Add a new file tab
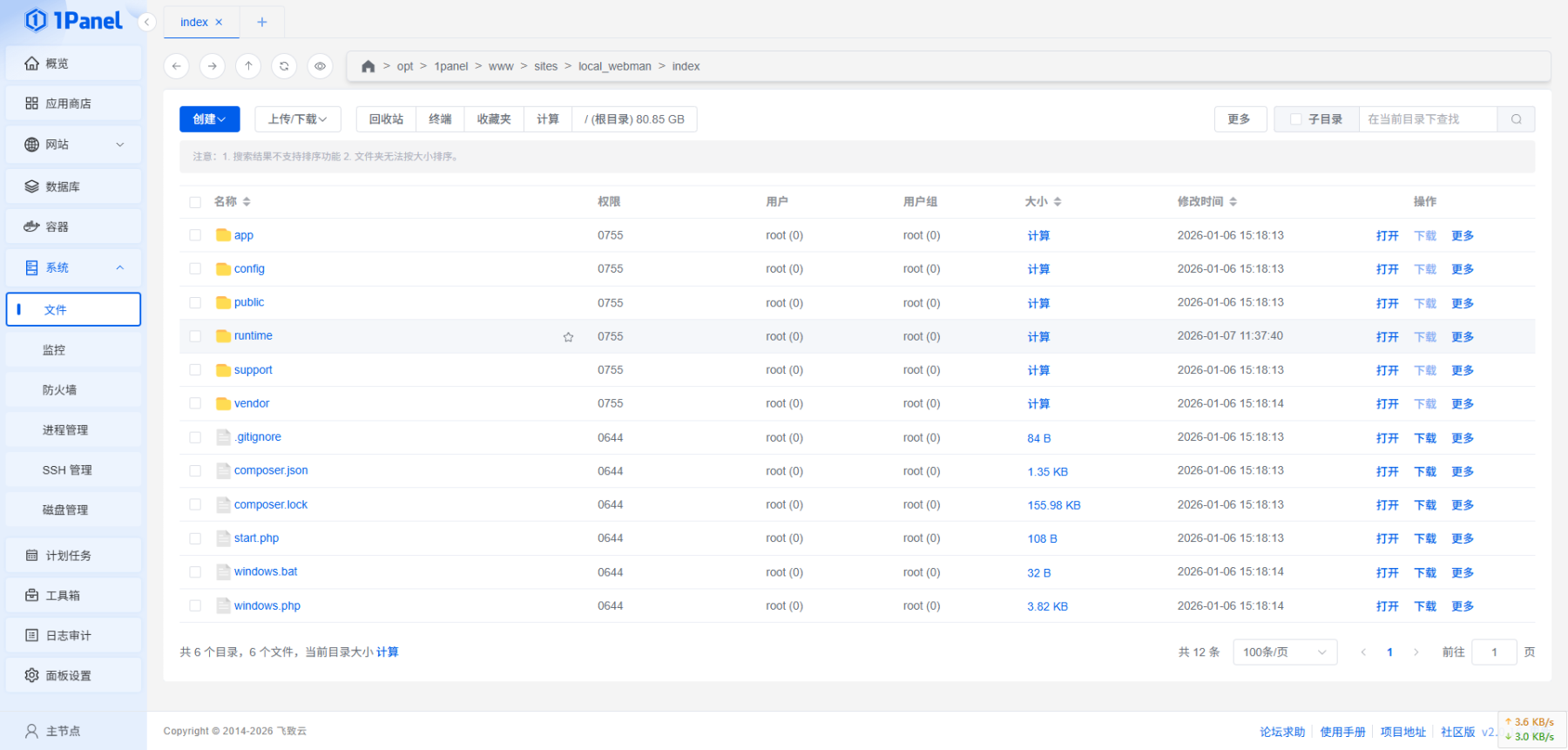Image resolution: width=1568 pixels, height=750 pixels. pos(262,22)
